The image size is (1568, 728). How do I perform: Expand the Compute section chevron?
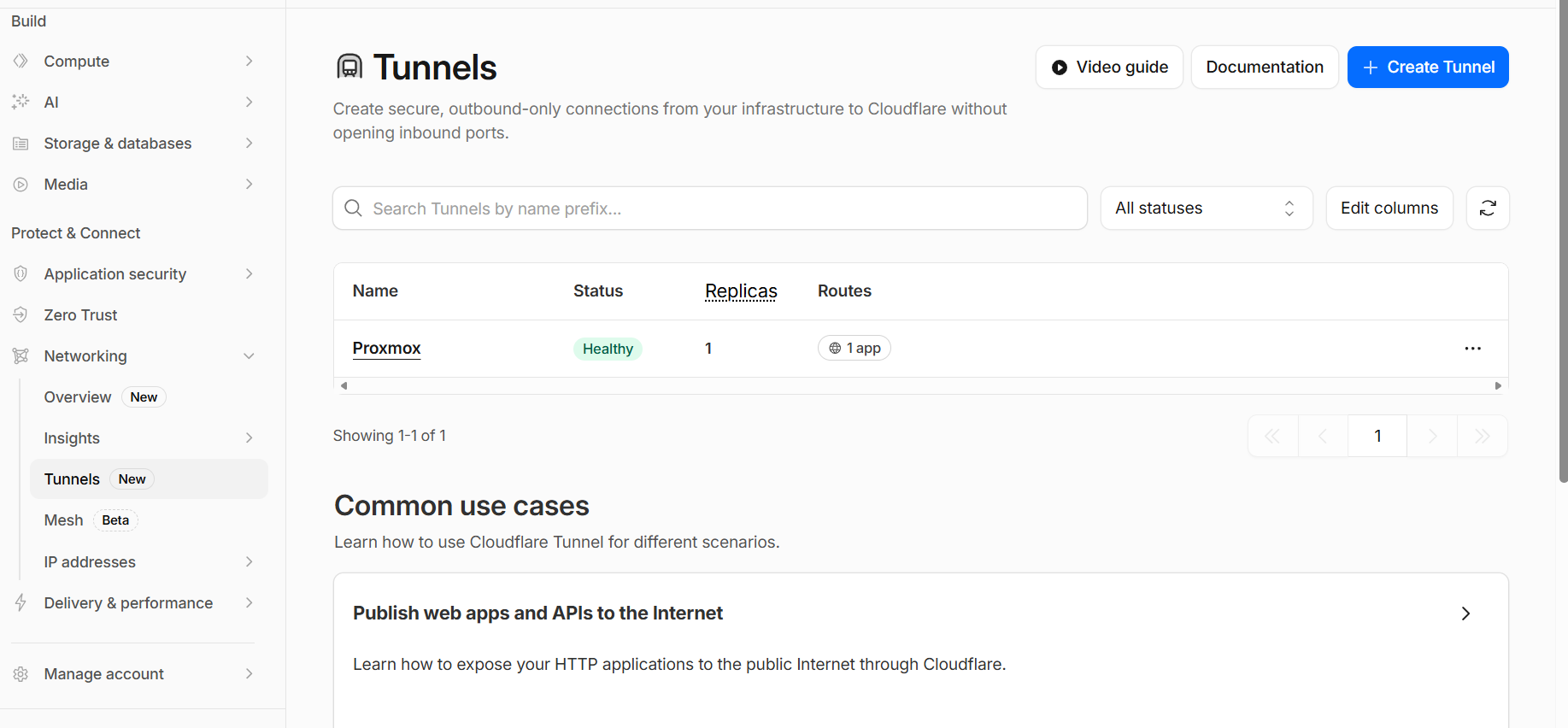(249, 62)
